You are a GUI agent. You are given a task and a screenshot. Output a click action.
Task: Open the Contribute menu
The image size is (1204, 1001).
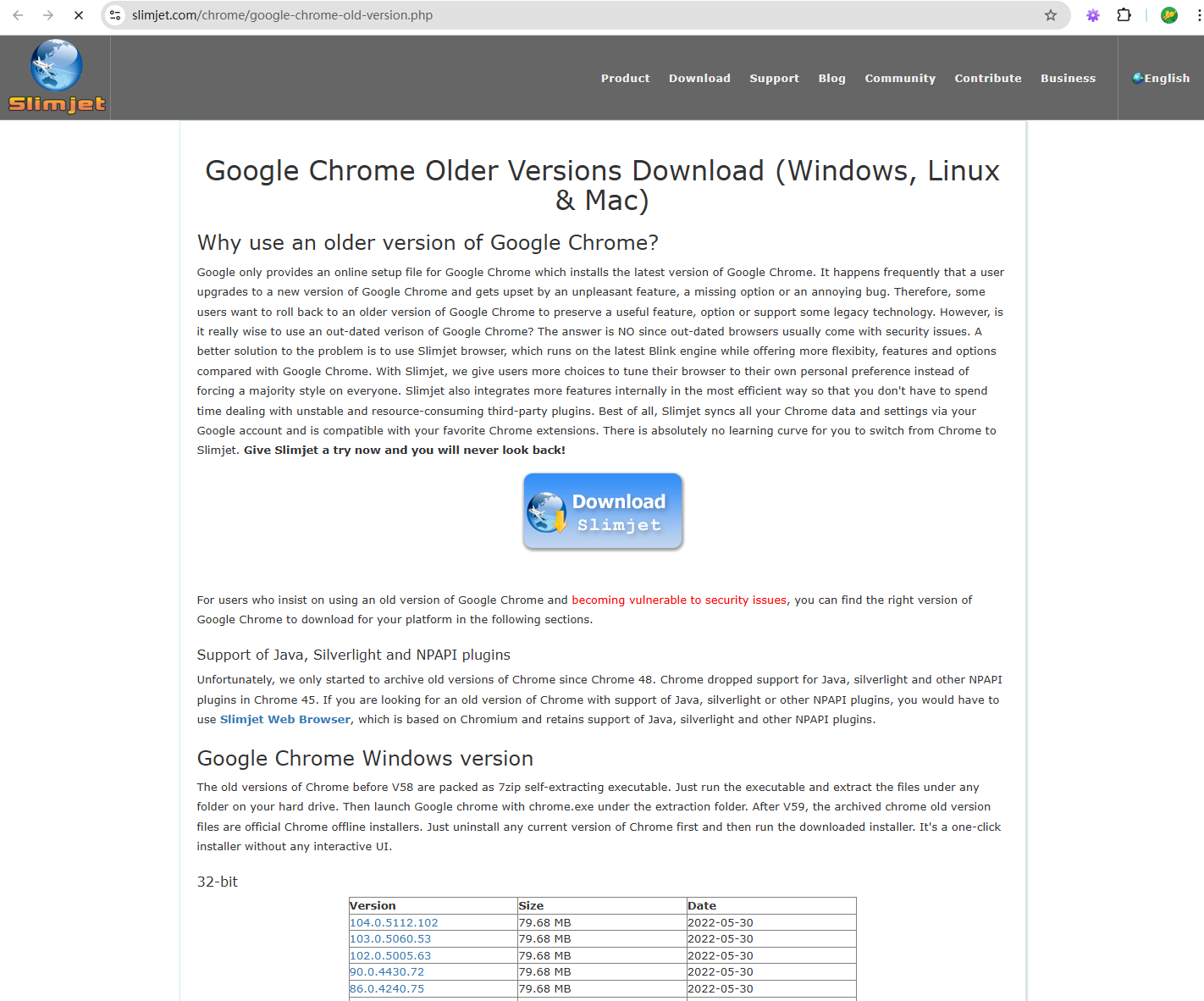(x=988, y=78)
